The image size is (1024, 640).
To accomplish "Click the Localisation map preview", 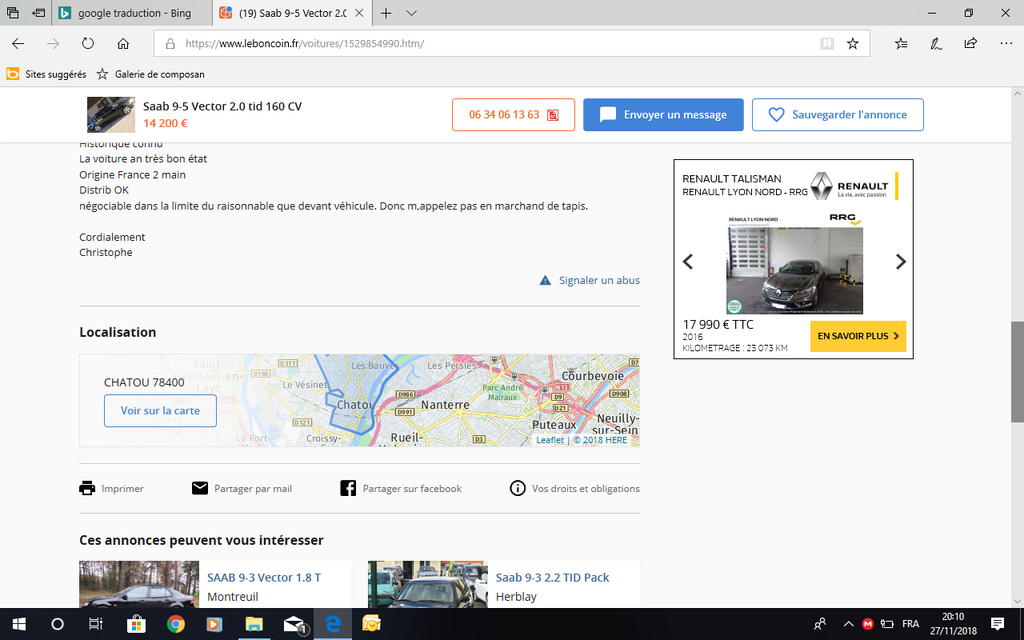I will tap(359, 400).
